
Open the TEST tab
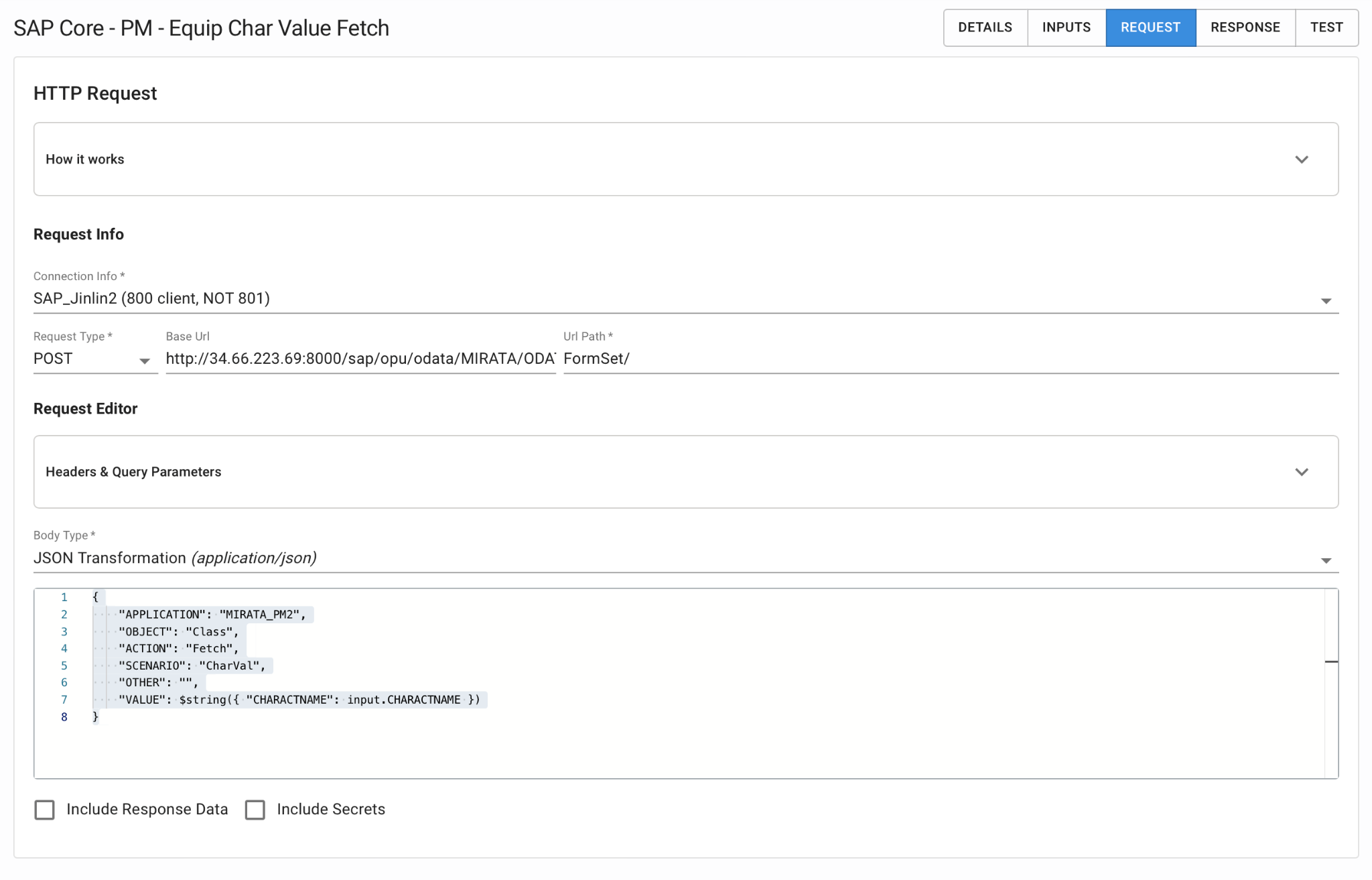(x=1326, y=27)
